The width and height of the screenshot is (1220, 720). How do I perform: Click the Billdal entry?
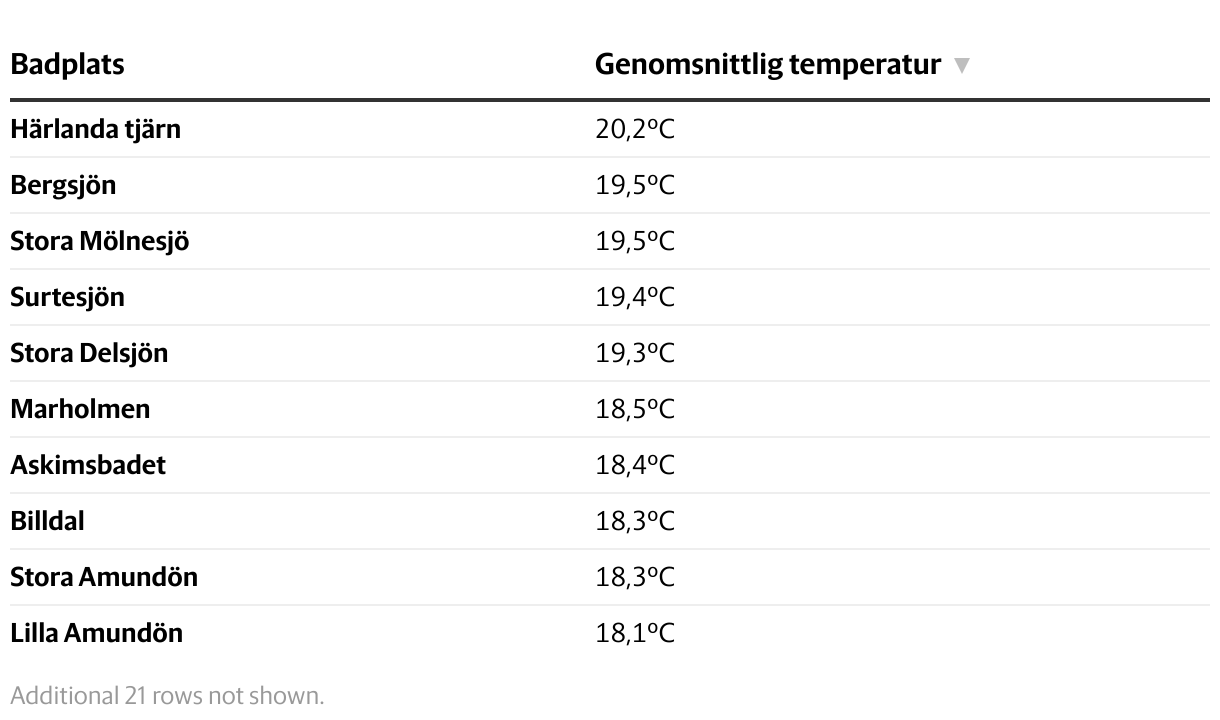coord(47,521)
